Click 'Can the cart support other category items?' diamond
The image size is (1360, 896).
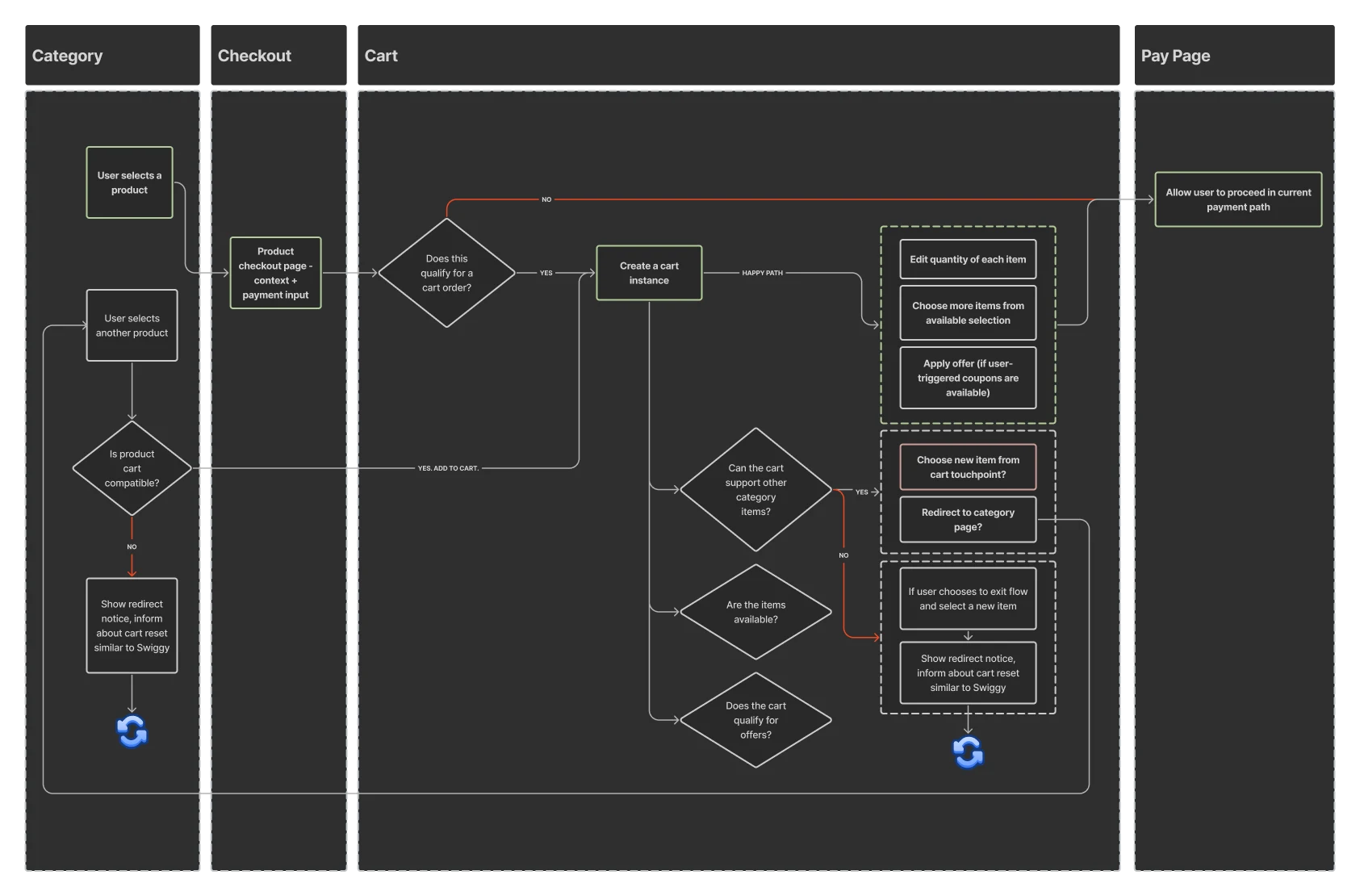point(755,490)
